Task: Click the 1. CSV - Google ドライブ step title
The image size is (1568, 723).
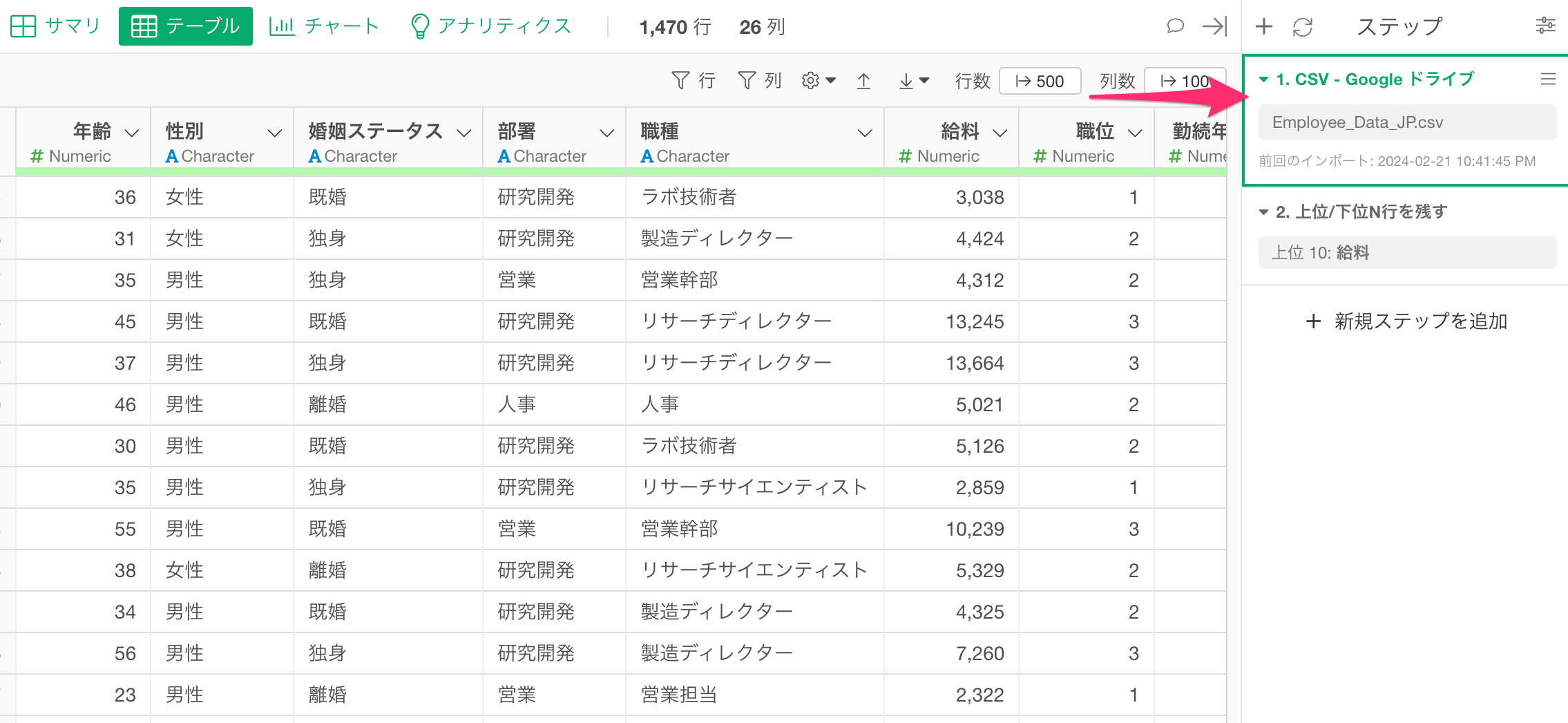Action: (1375, 79)
